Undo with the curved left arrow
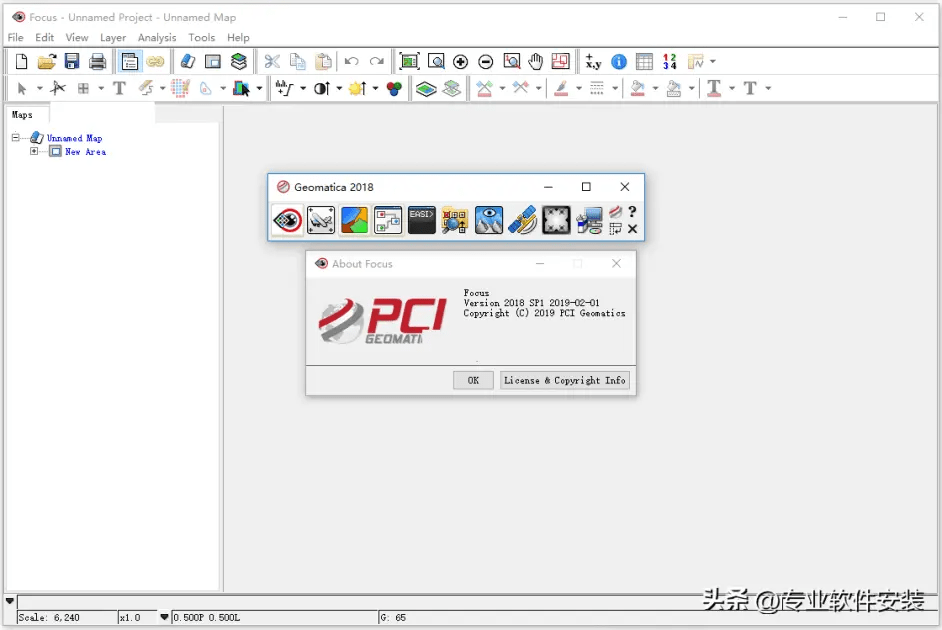 (x=352, y=61)
